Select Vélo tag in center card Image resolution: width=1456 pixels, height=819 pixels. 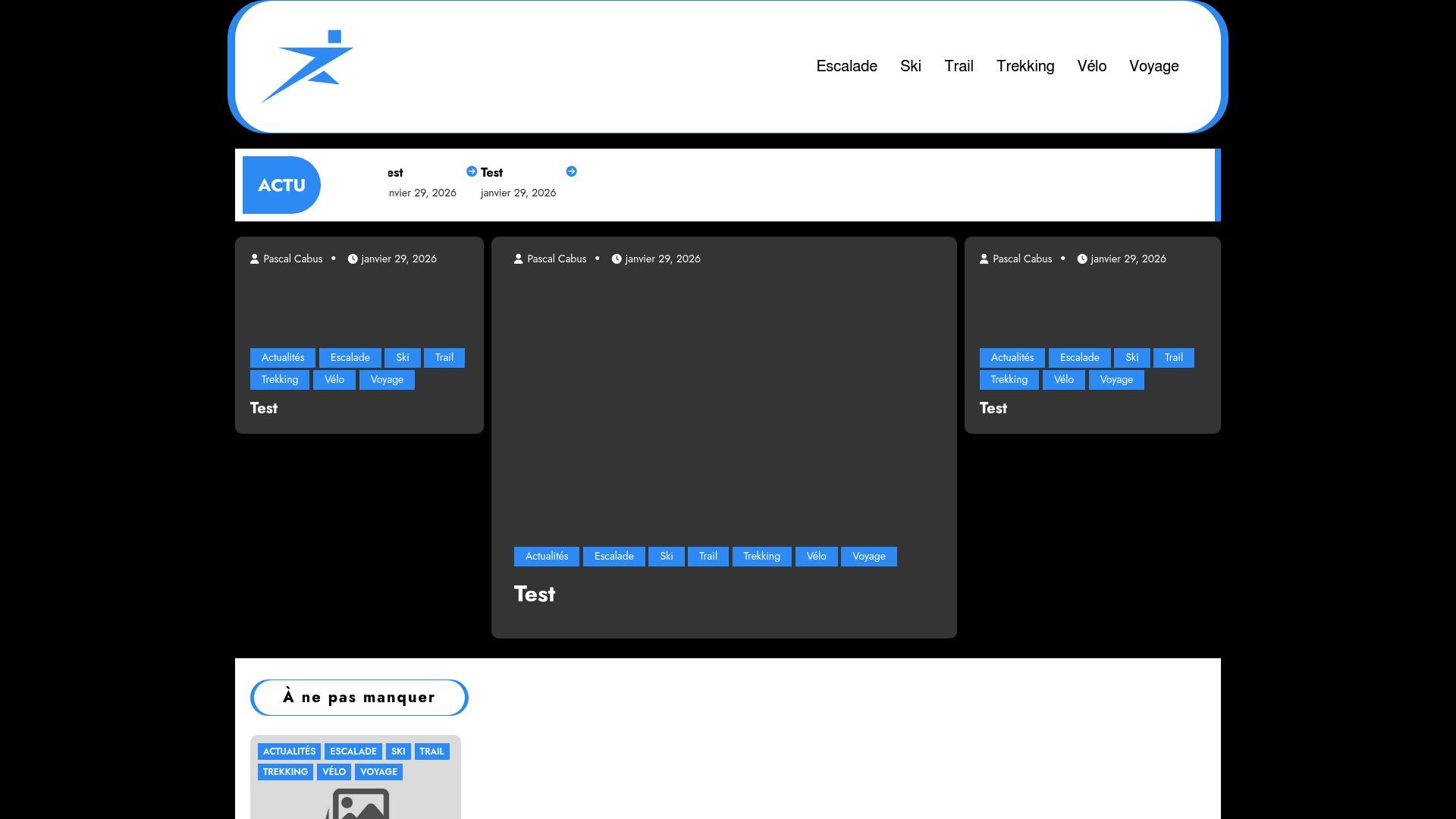[817, 557]
